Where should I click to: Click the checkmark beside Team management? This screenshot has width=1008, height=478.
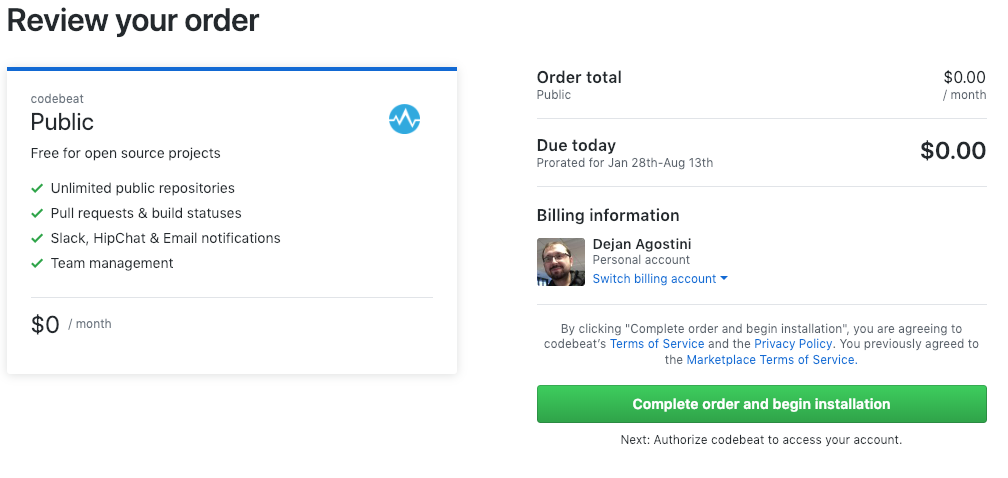click(x=37, y=263)
